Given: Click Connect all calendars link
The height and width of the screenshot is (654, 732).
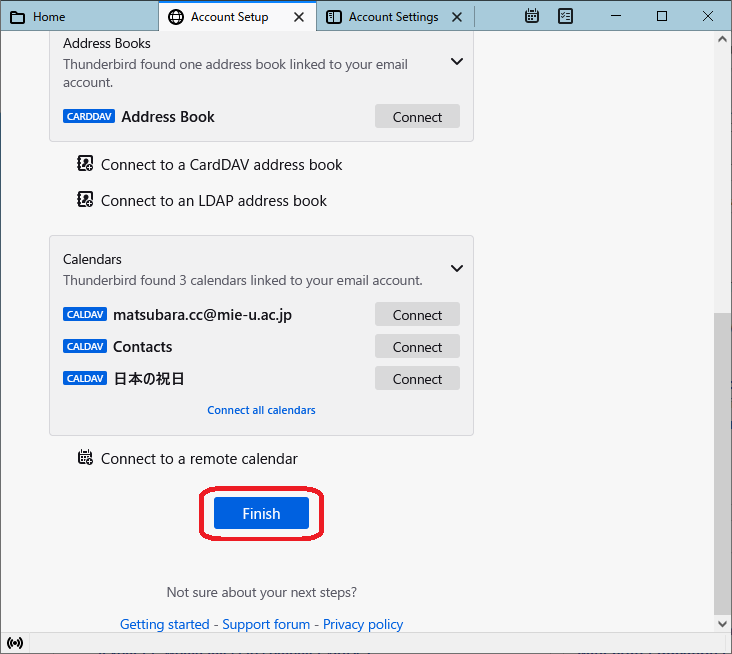Looking at the screenshot, I should click(x=261, y=410).
